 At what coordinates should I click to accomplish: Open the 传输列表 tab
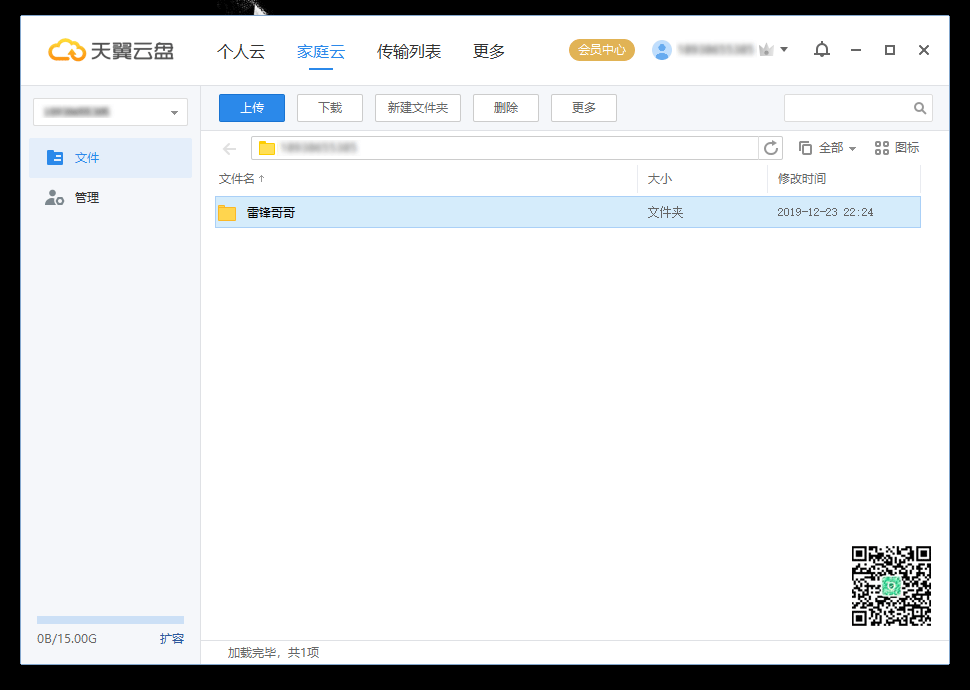coord(409,52)
